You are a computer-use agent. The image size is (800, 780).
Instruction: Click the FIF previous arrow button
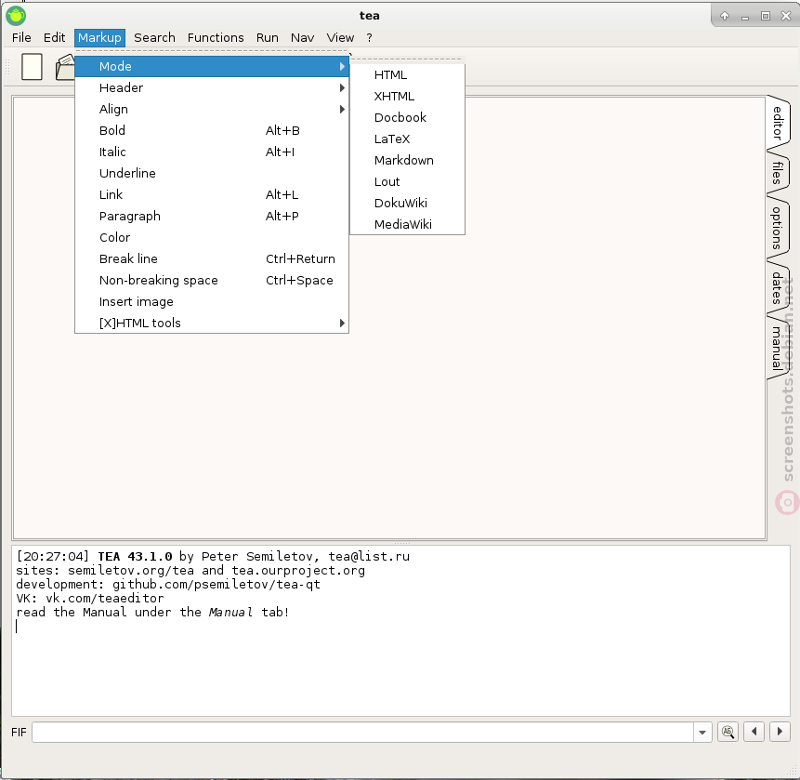[x=754, y=732]
